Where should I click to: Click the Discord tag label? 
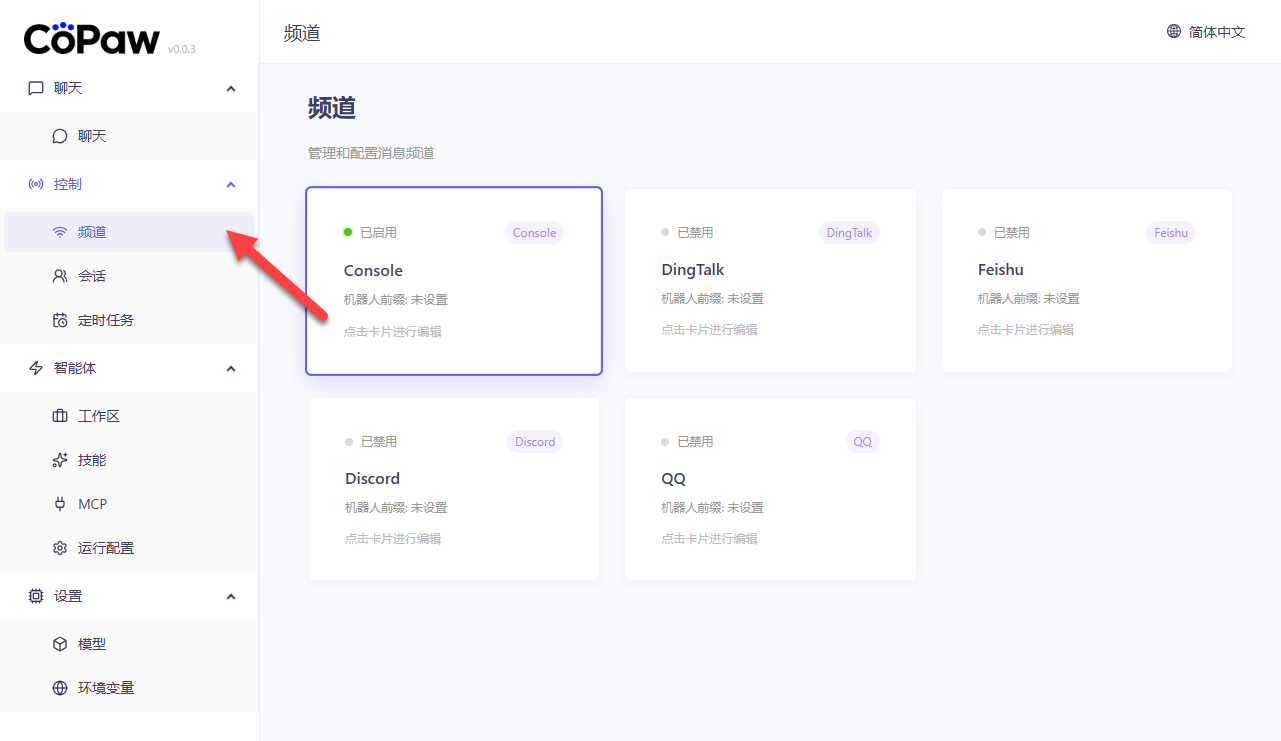(535, 442)
